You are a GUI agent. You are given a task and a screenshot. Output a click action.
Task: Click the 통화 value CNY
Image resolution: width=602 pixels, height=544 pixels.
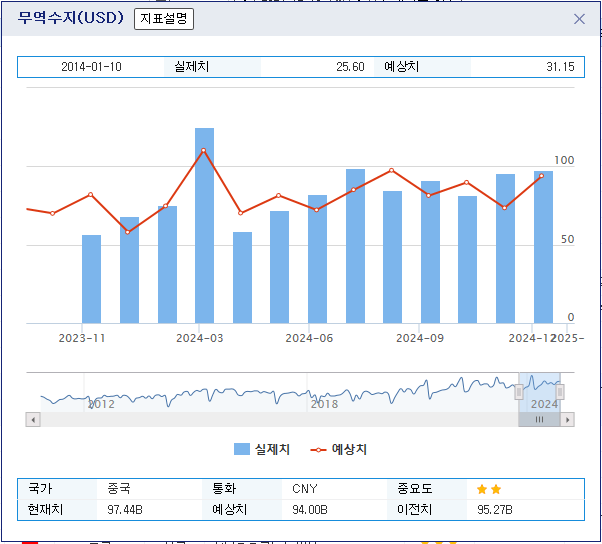tap(304, 489)
